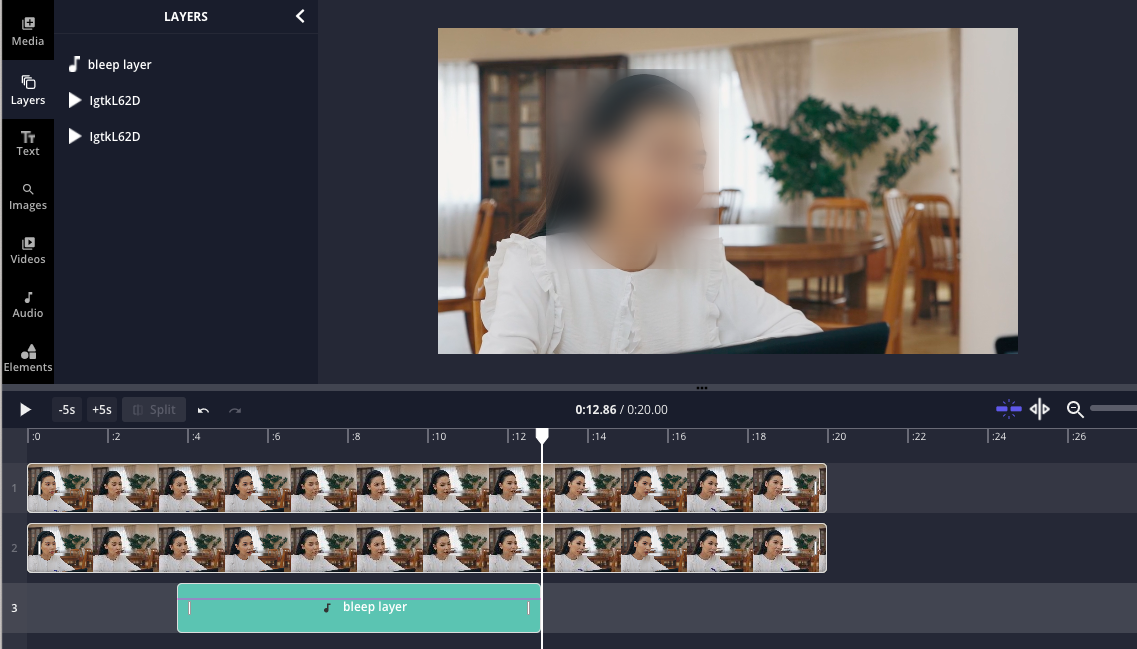Open the Media panel in sidebar

click(x=27, y=30)
